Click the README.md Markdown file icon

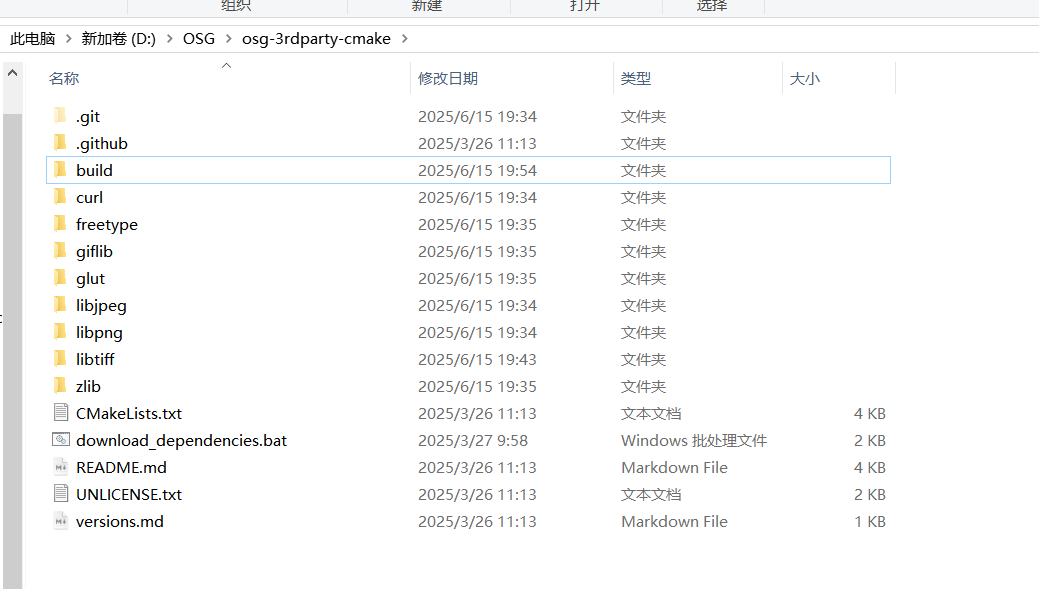point(61,467)
